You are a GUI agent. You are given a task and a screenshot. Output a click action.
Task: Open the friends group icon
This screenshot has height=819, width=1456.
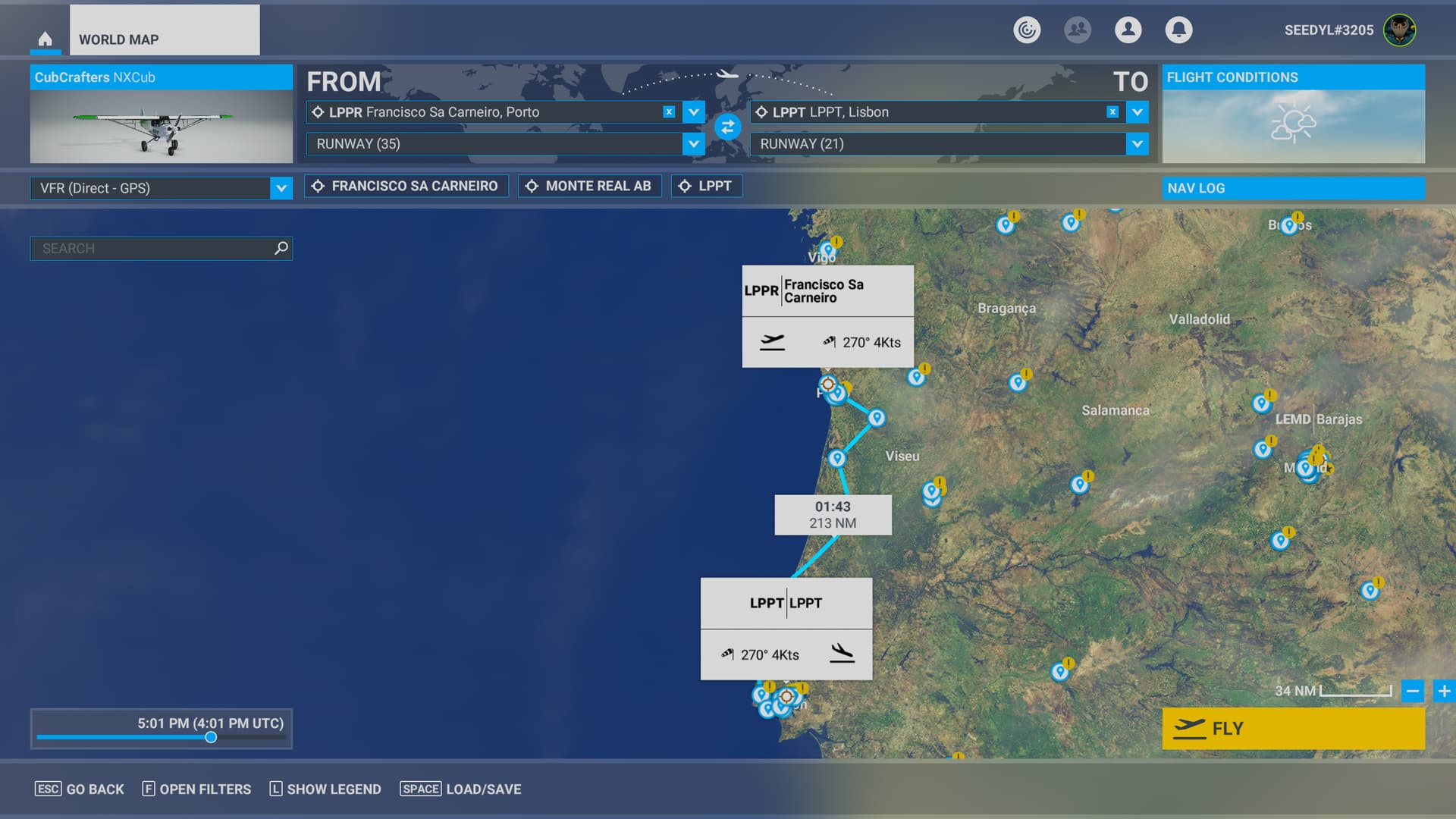(x=1077, y=30)
